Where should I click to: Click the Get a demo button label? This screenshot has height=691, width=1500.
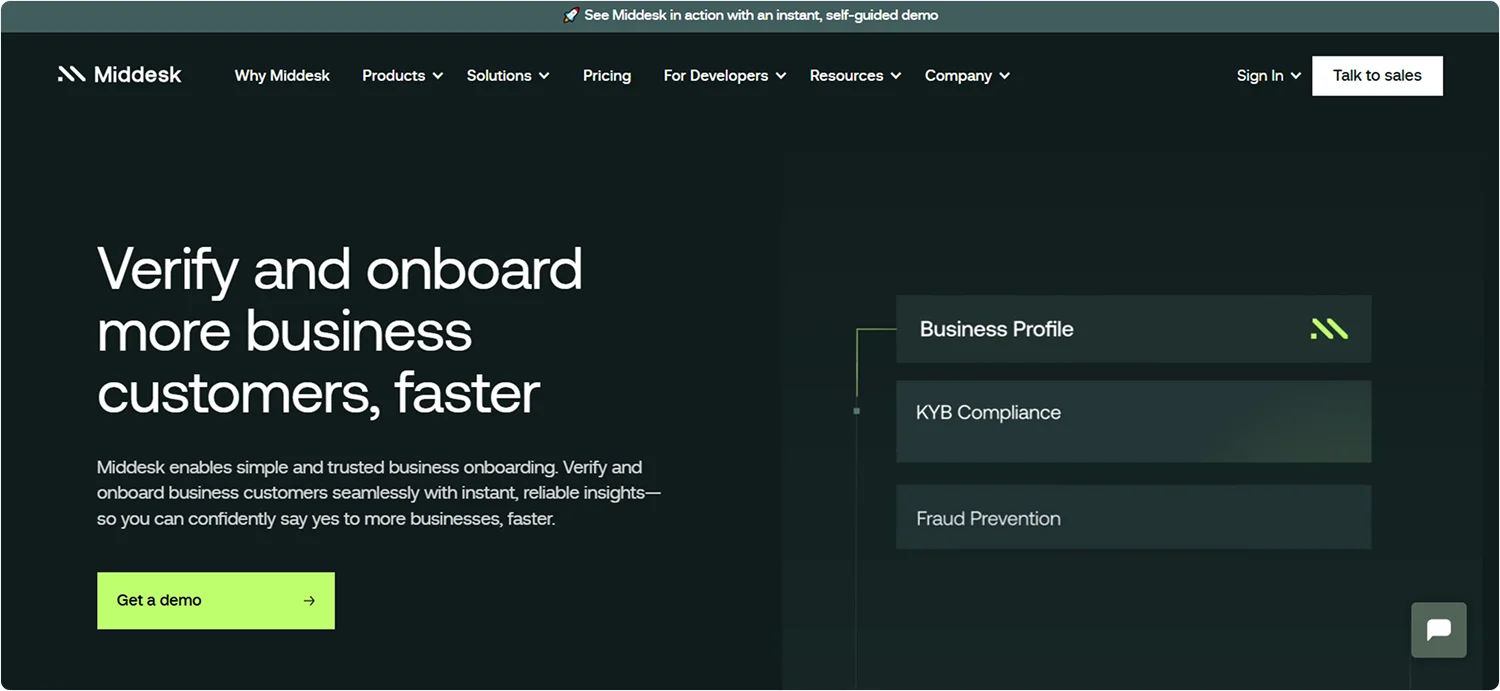159,601
